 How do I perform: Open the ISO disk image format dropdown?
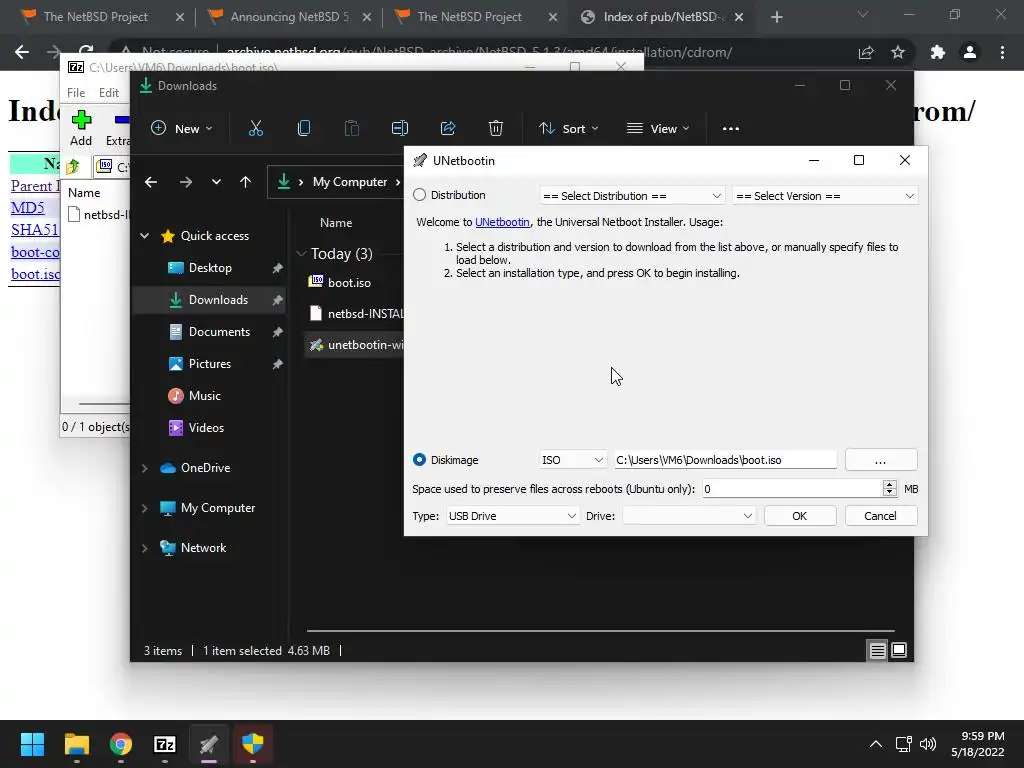point(572,460)
